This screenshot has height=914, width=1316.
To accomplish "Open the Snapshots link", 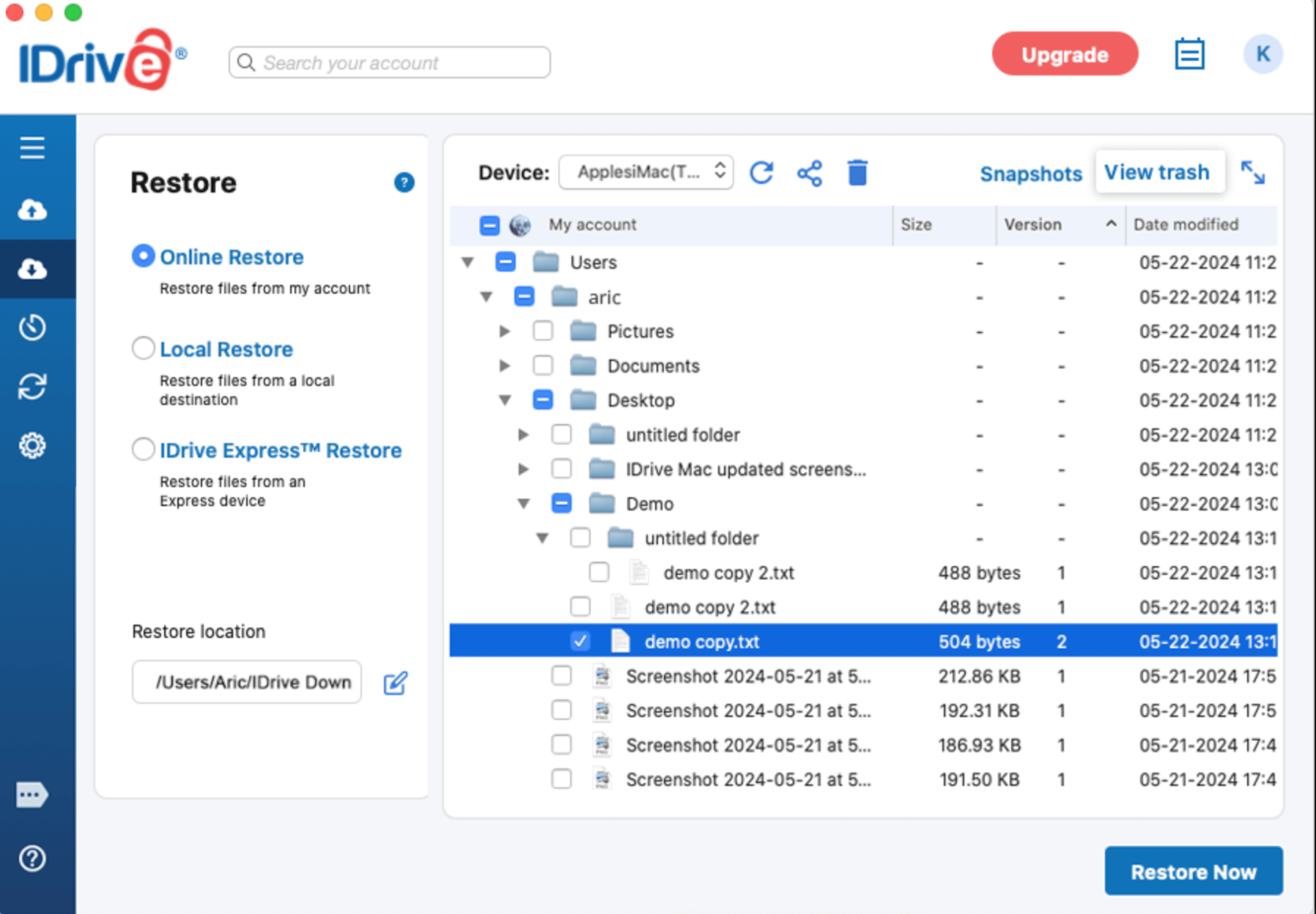I will (x=1030, y=174).
